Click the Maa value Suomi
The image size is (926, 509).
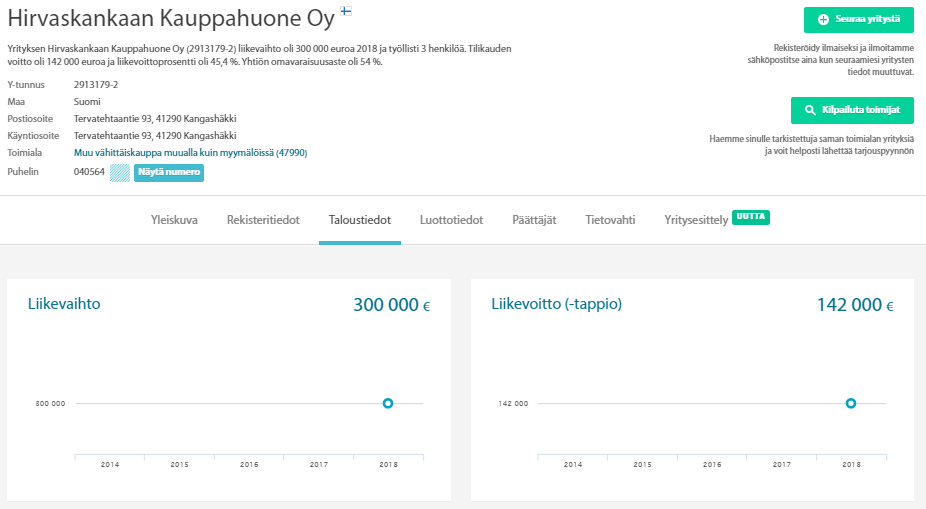pos(87,102)
